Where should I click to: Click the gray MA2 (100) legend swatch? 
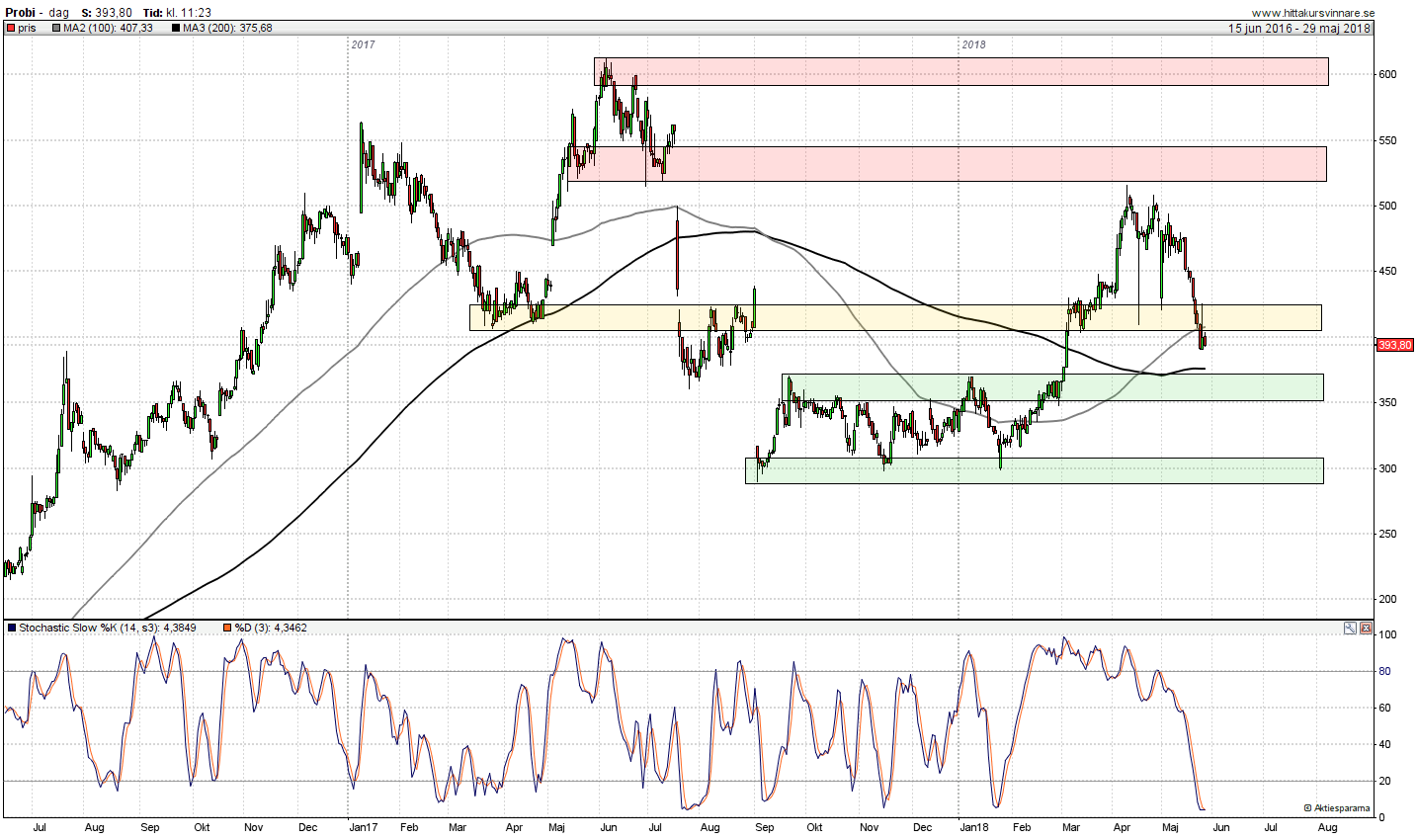[x=56, y=29]
